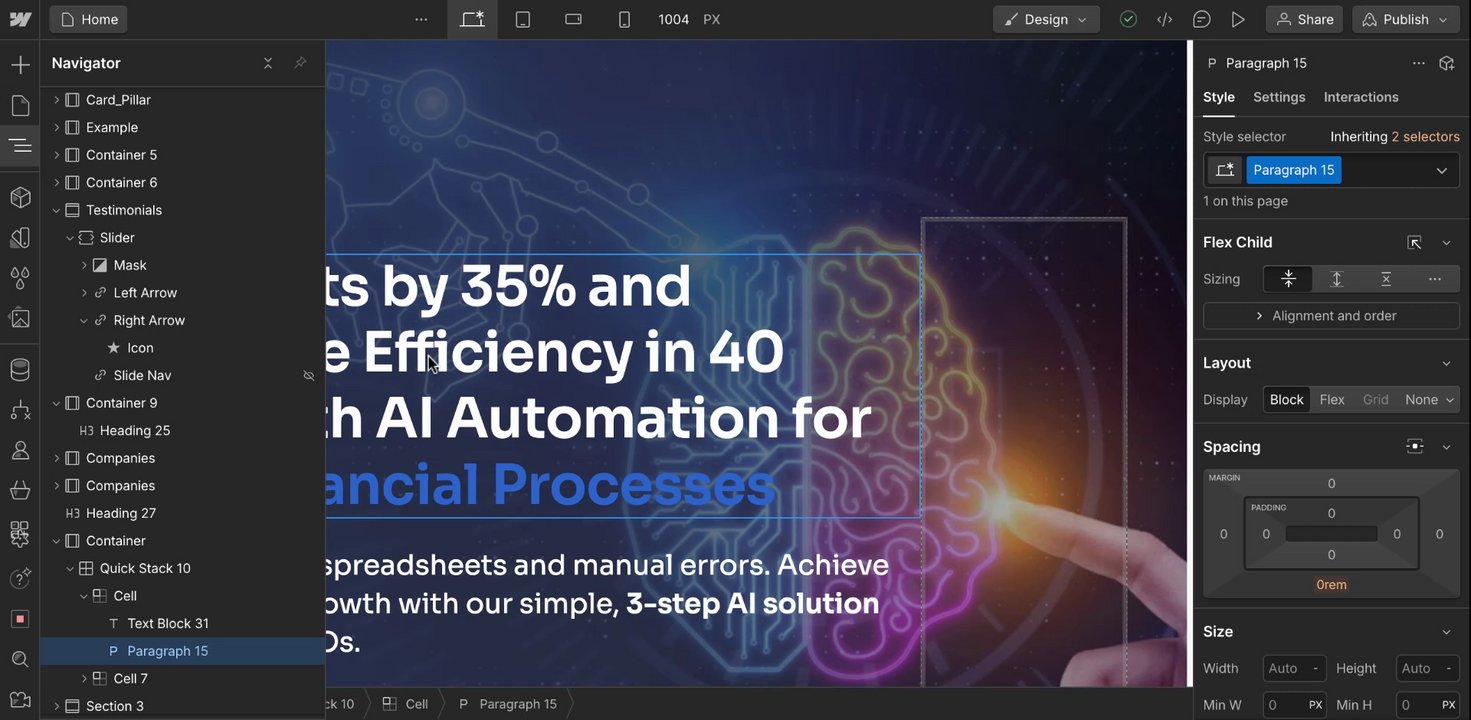Set Flex Child sizing to shrink
The height and width of the screenshot is (720, 1471).
tap(1288, 279)
